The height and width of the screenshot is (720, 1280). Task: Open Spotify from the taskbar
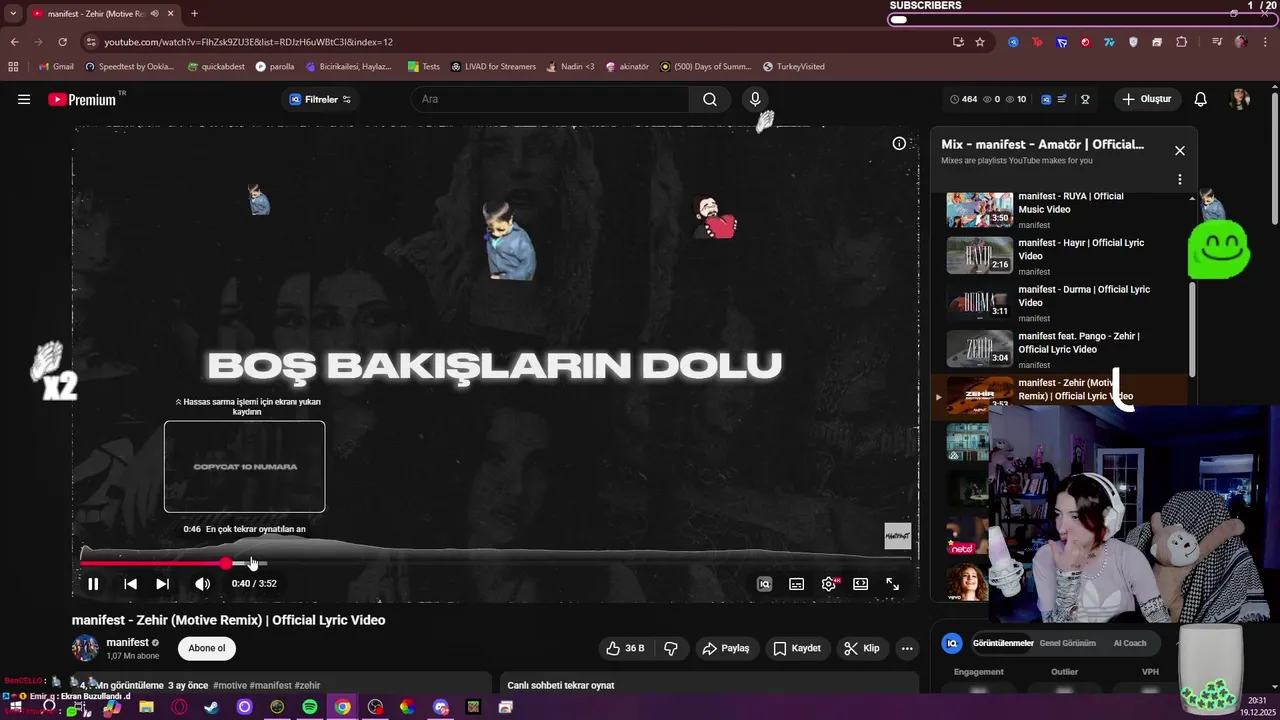(x=310, y=707)
